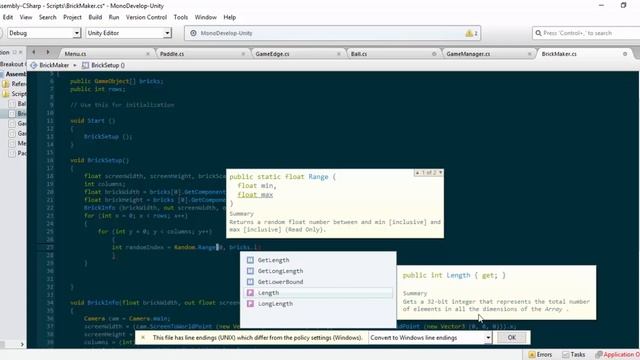
Task: Open the Build menu
Action: (95, 17)
